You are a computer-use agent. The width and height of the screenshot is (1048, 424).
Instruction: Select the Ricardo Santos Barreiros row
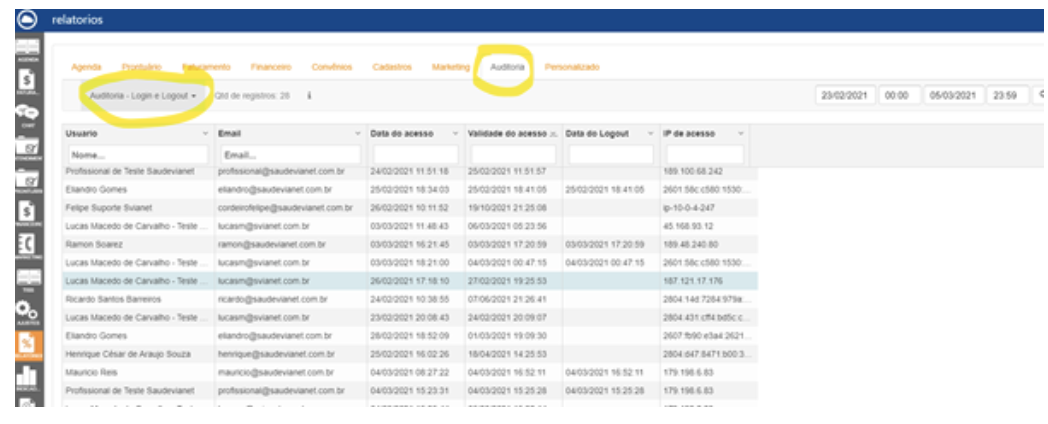coord(410,299)
